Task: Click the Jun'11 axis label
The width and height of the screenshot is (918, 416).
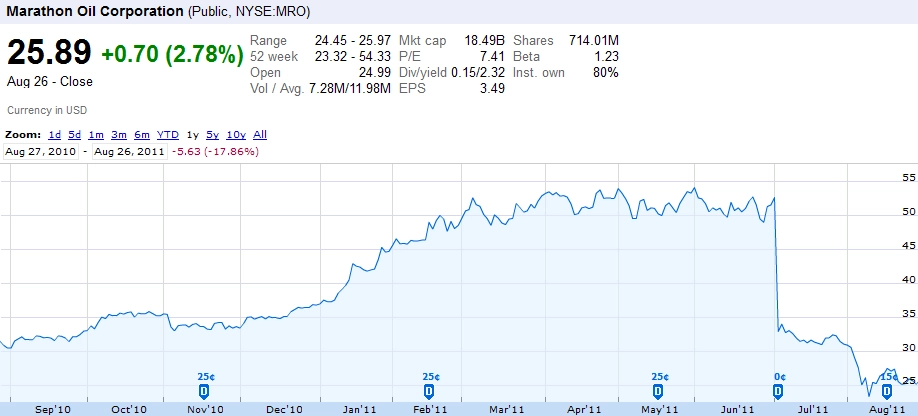Action: tap(738, 409)
